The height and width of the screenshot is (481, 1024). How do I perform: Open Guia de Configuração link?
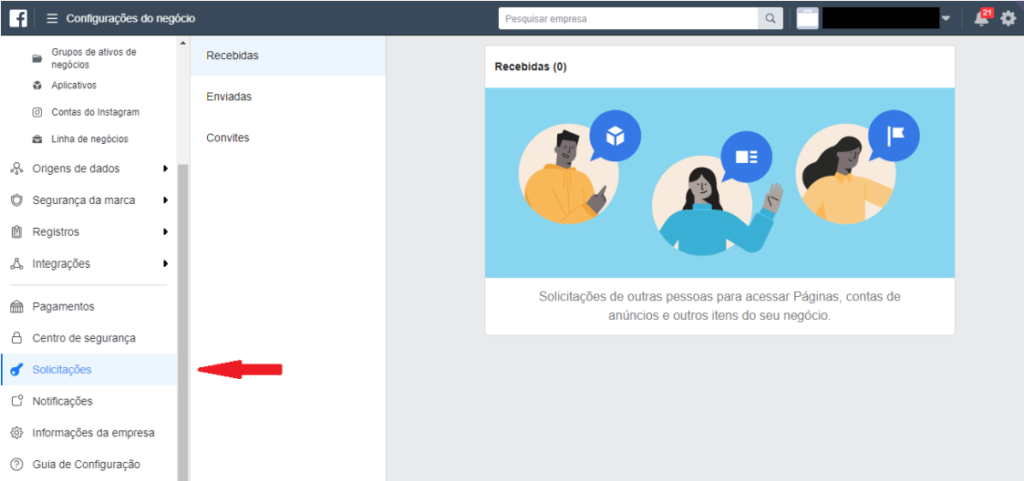click(x=86, y=464)
